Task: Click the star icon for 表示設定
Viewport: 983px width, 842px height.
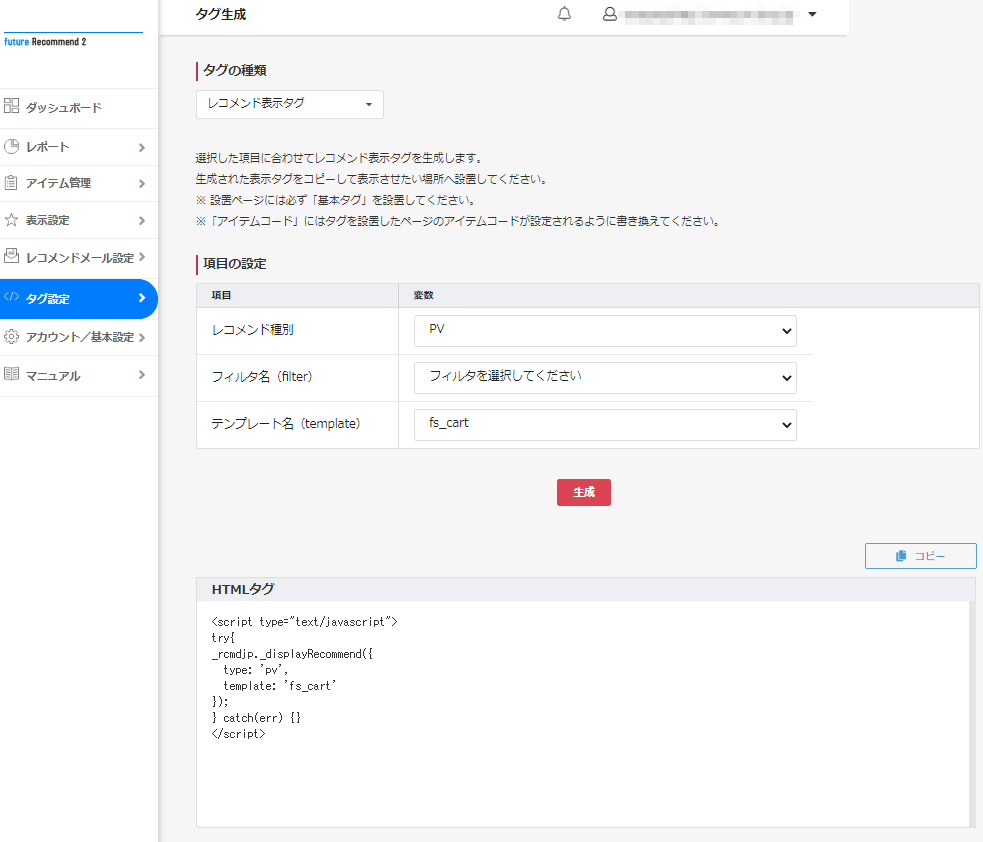Action: click(x=11, y=219)
